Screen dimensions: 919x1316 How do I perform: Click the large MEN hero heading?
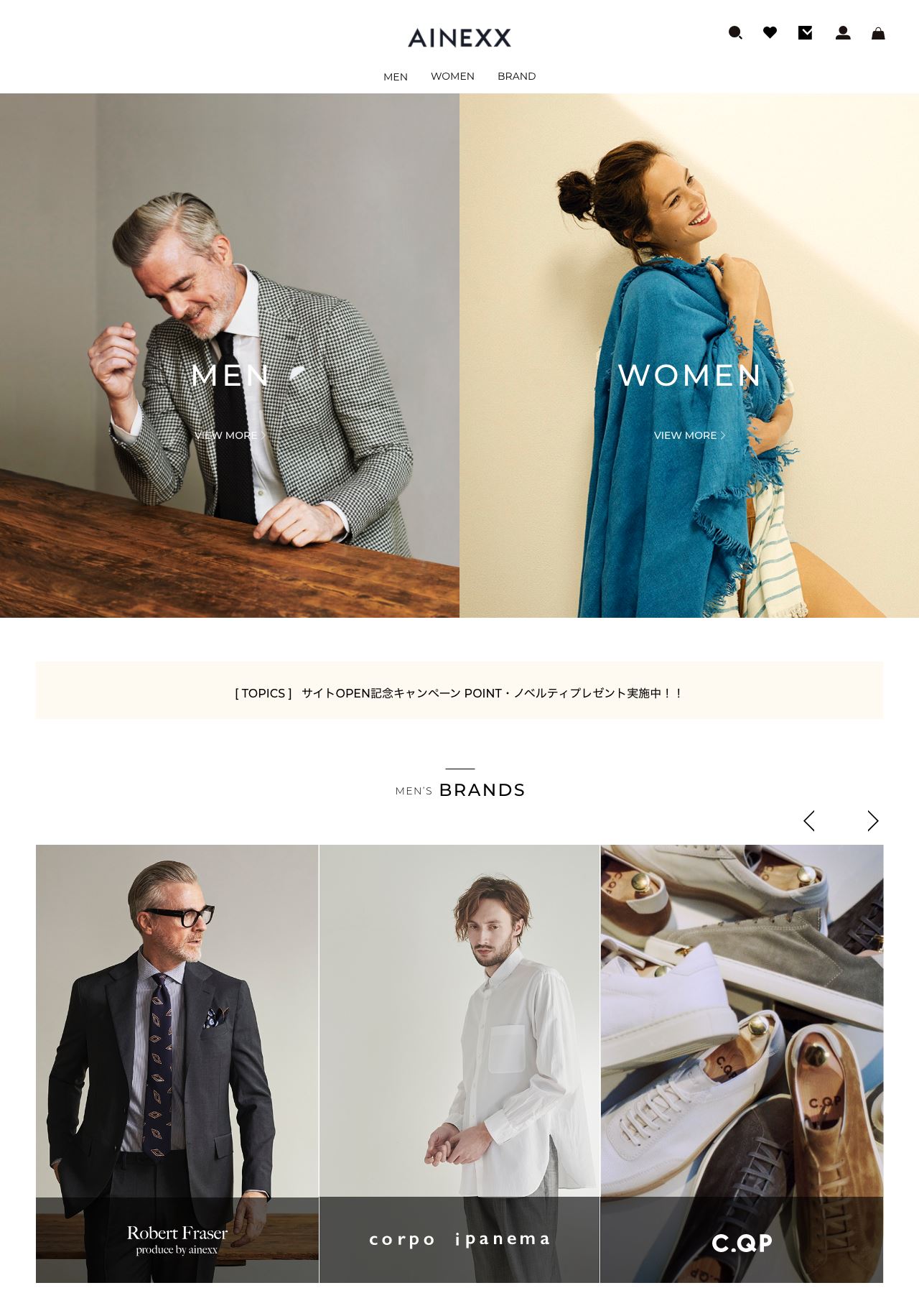(x=230, y=376)
